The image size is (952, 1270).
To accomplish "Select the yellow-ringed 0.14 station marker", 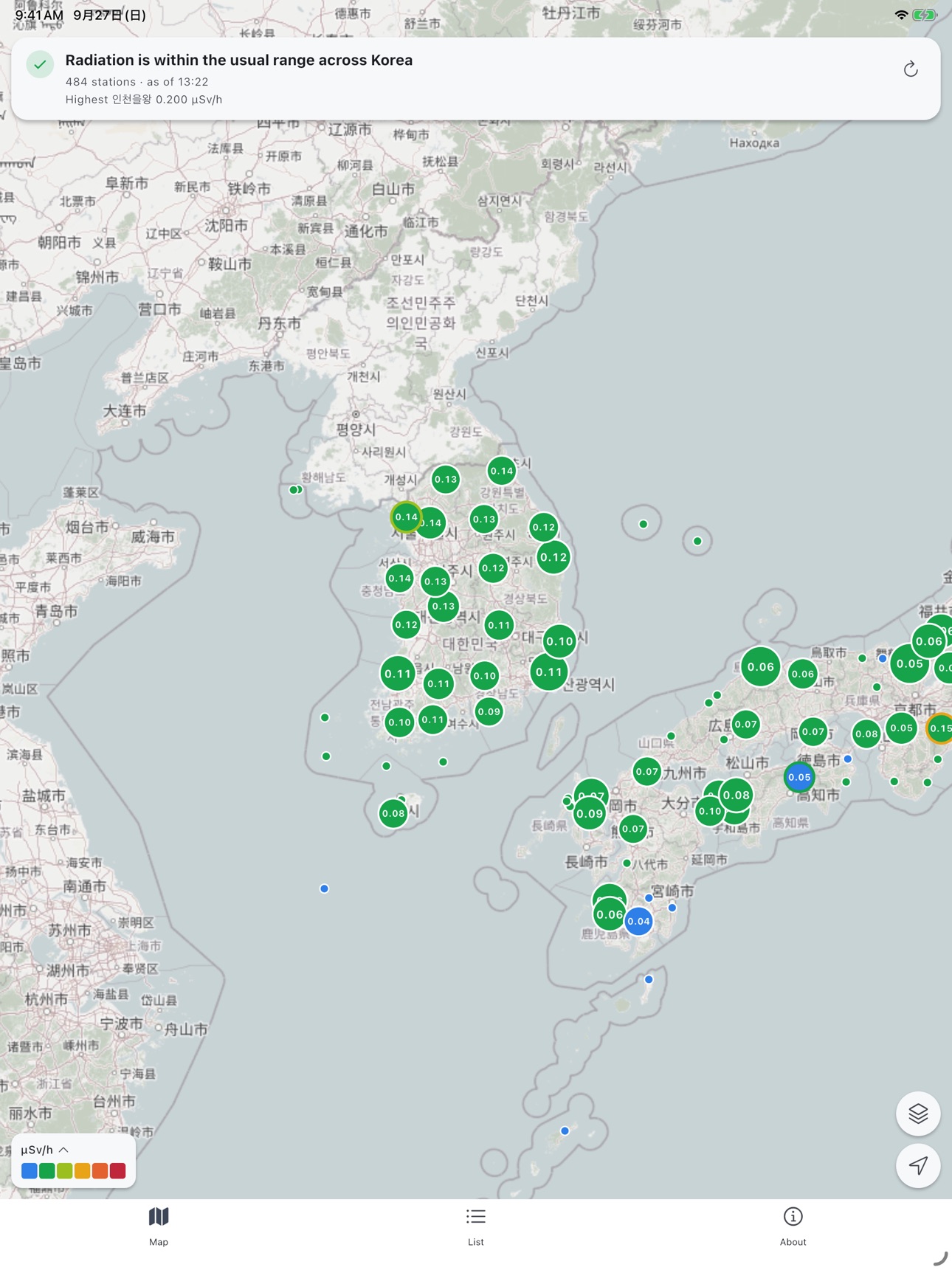I will [406, 517].
